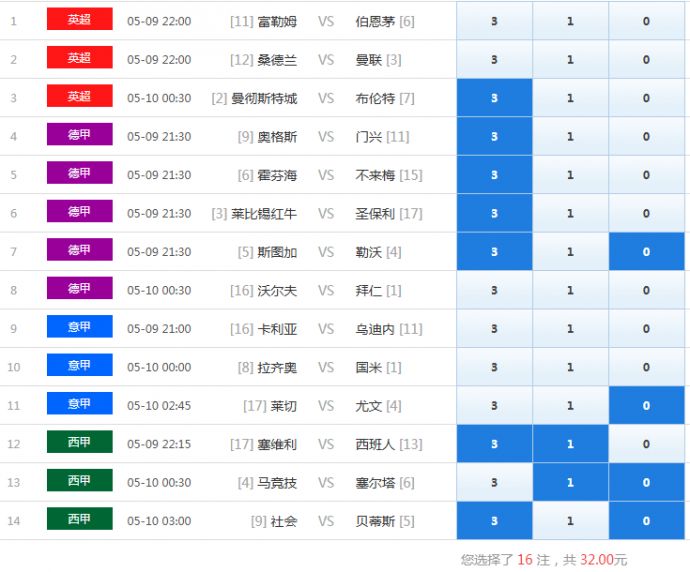
Task: Open team 曼彻斯特城 details
Action: (264, 98)
